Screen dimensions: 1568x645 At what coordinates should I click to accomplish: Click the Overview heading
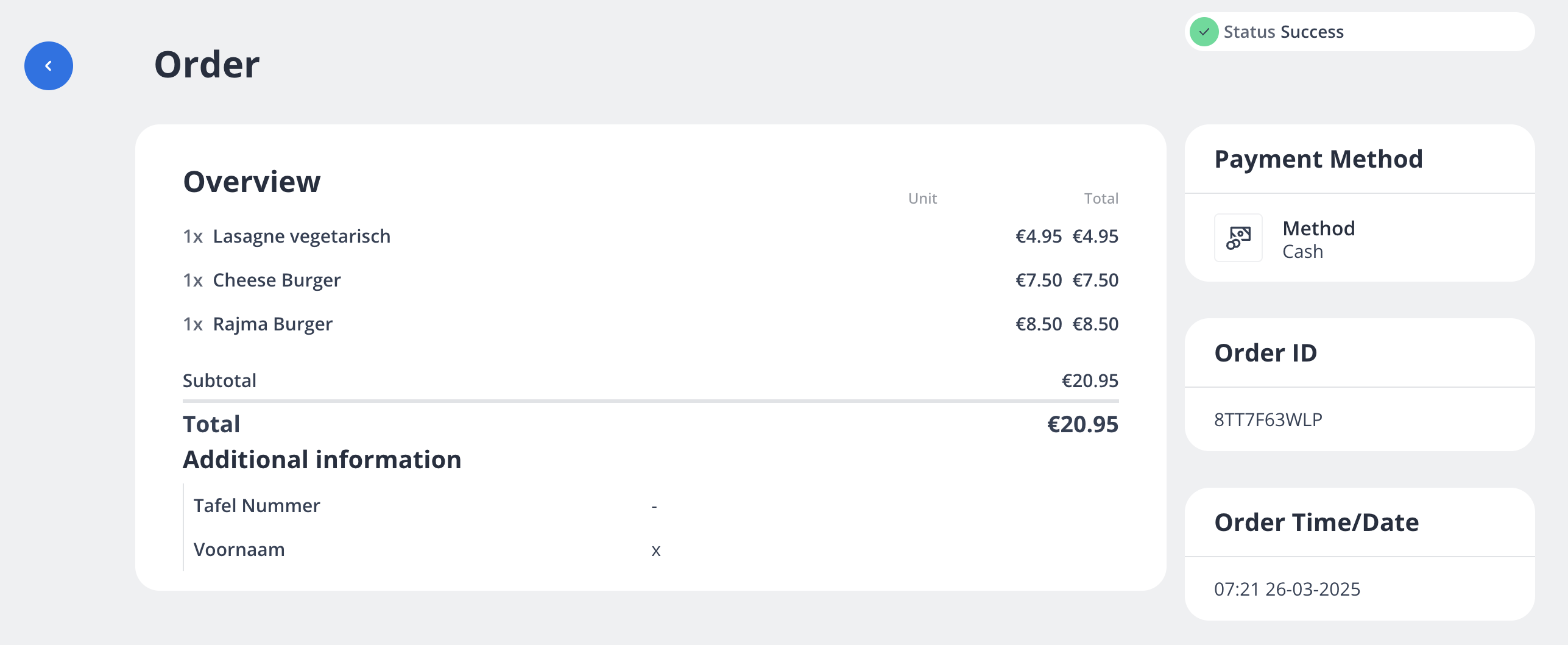pos(252,182)
